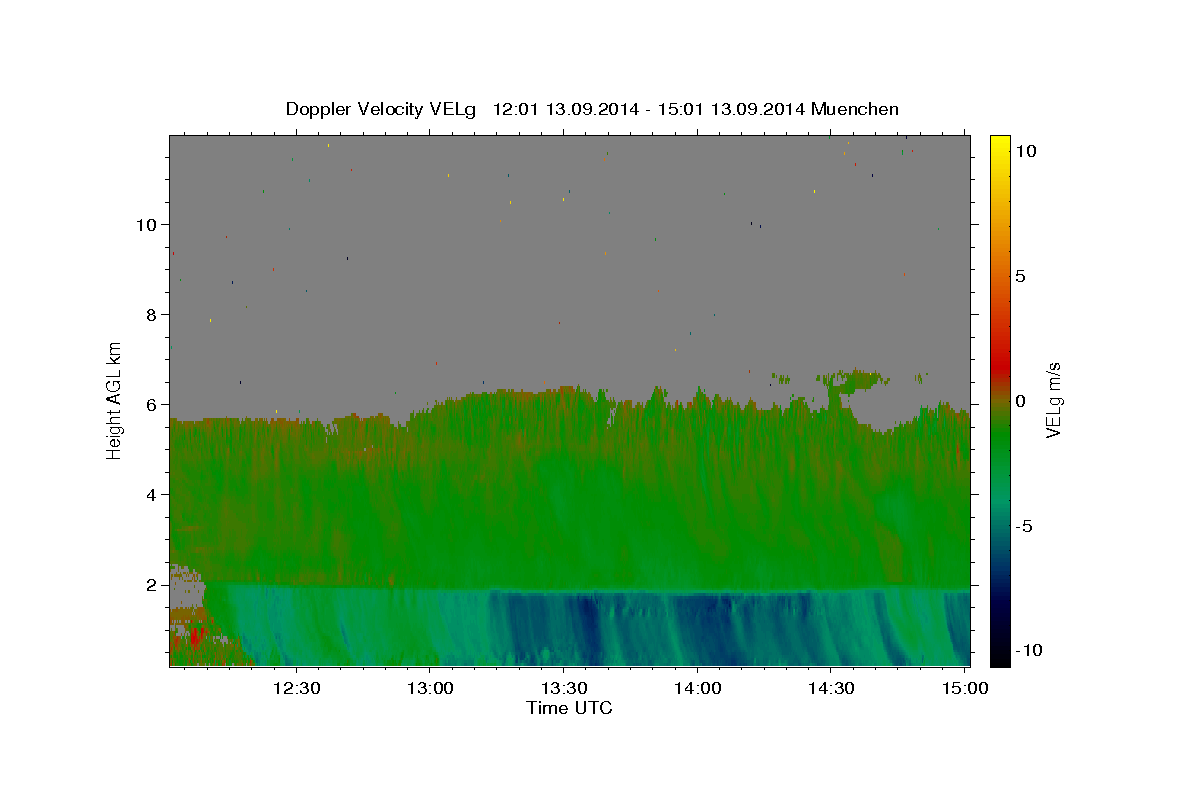Click the colorbar tick value '-5'
The height and width of the screenshot is (800, 1200).
coord(1024,526)
